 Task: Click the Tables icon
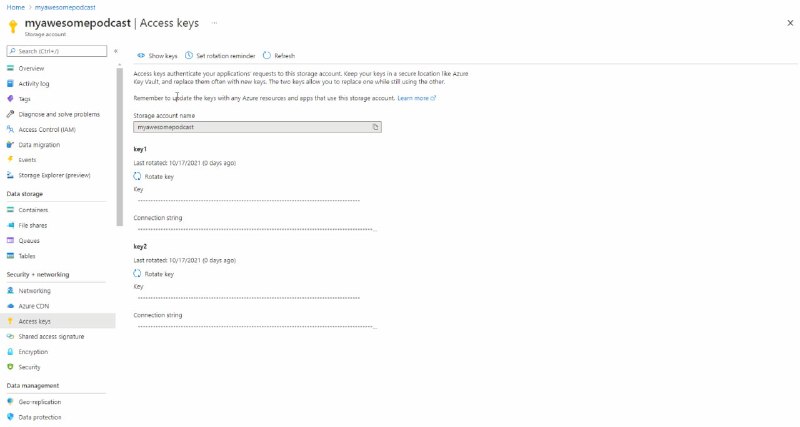click(x=10, y=256)
